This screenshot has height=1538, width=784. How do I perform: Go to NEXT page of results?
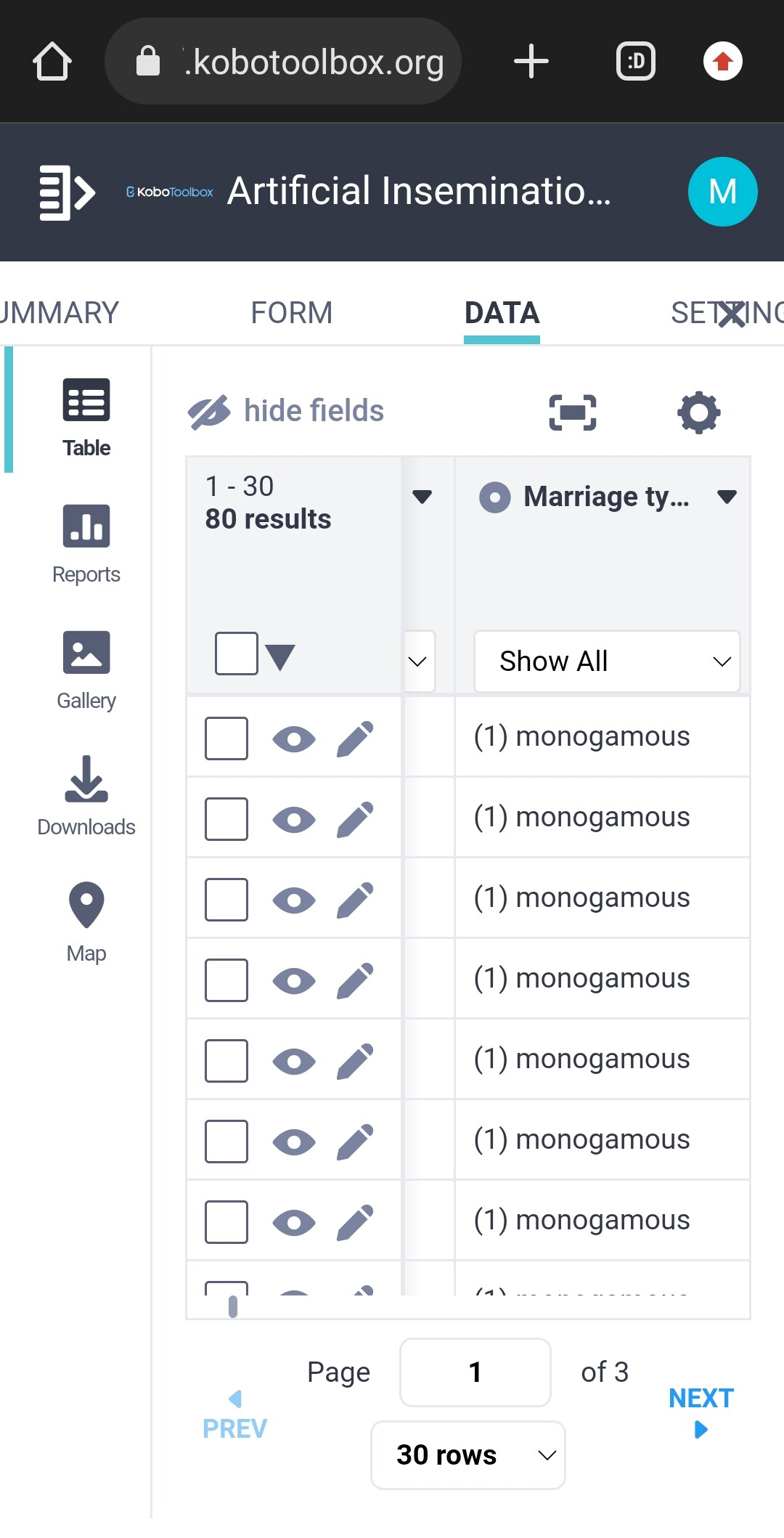pyautogui.click(x=701, y=1409)
